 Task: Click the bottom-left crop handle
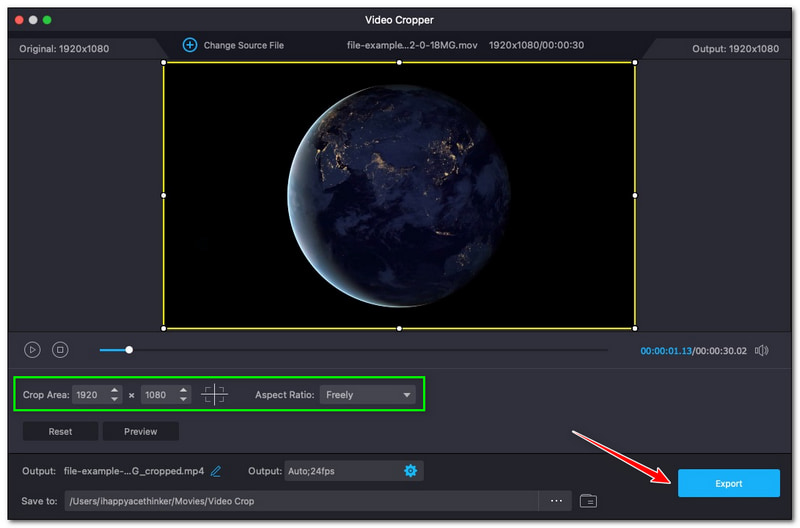click(164, 329)
